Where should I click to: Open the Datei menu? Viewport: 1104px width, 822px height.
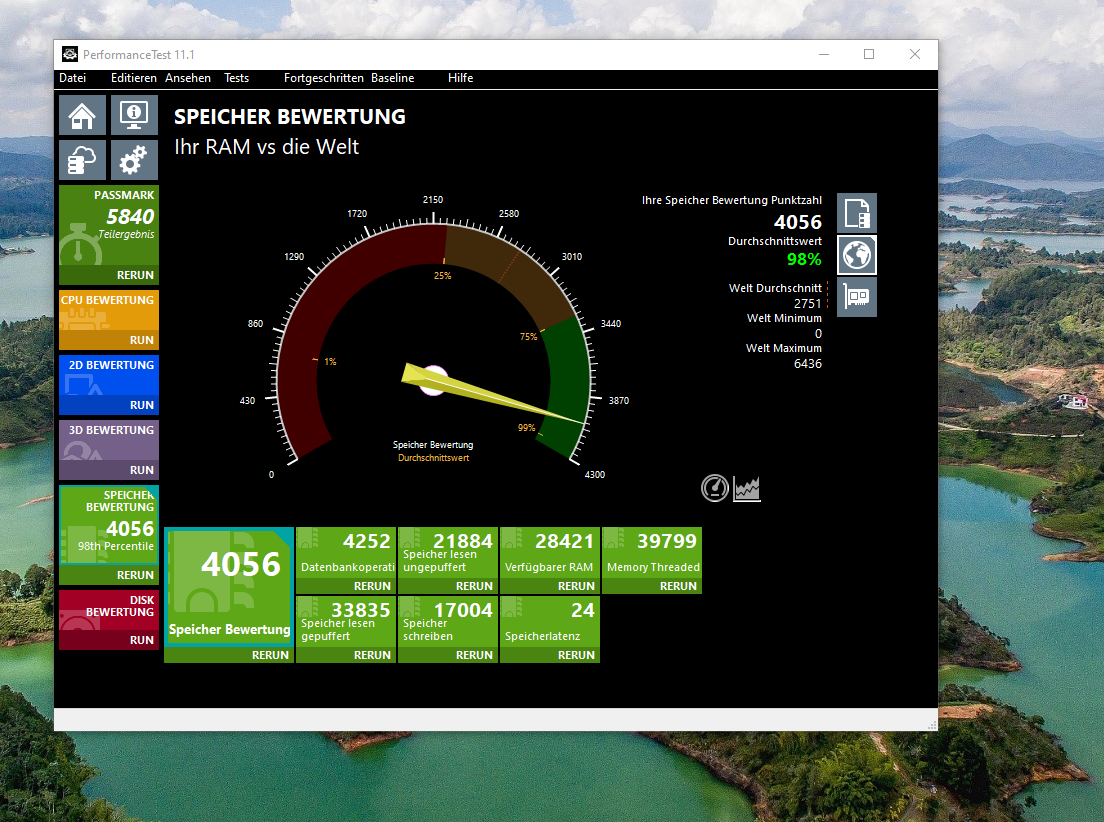point(73,78)
